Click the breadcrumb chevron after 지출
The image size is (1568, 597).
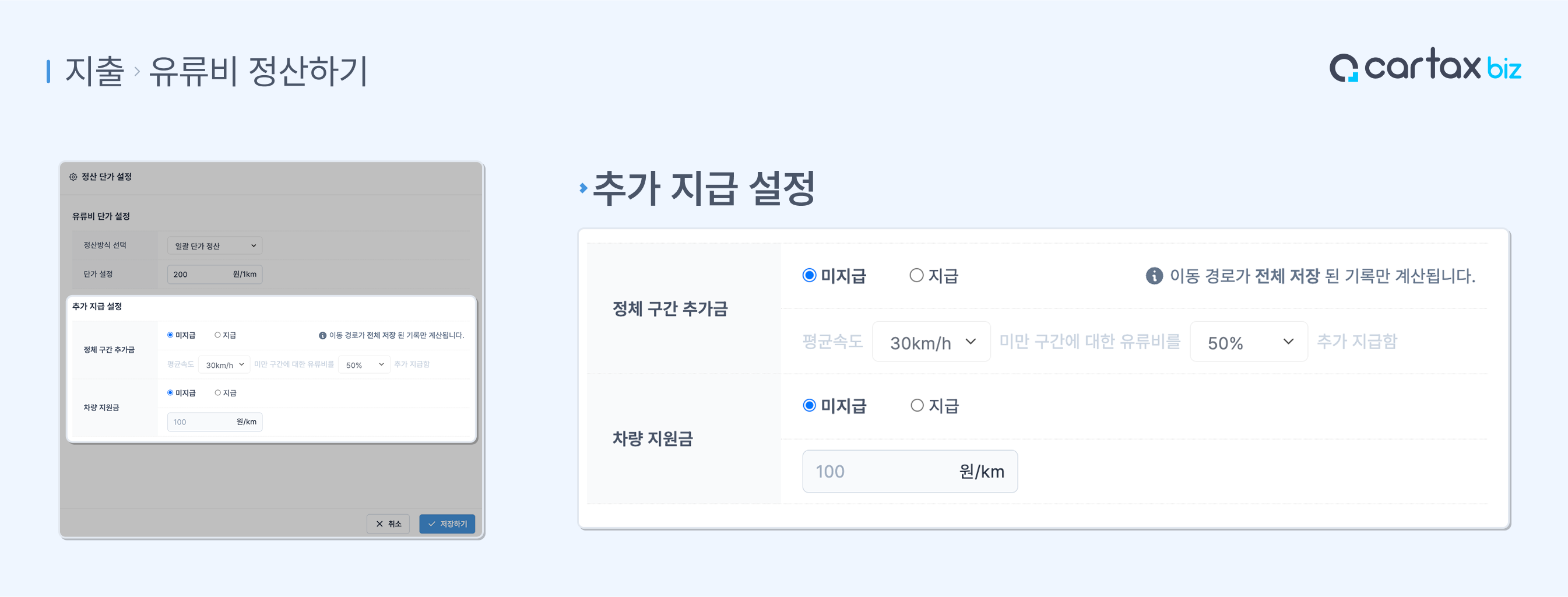point(137,72)
